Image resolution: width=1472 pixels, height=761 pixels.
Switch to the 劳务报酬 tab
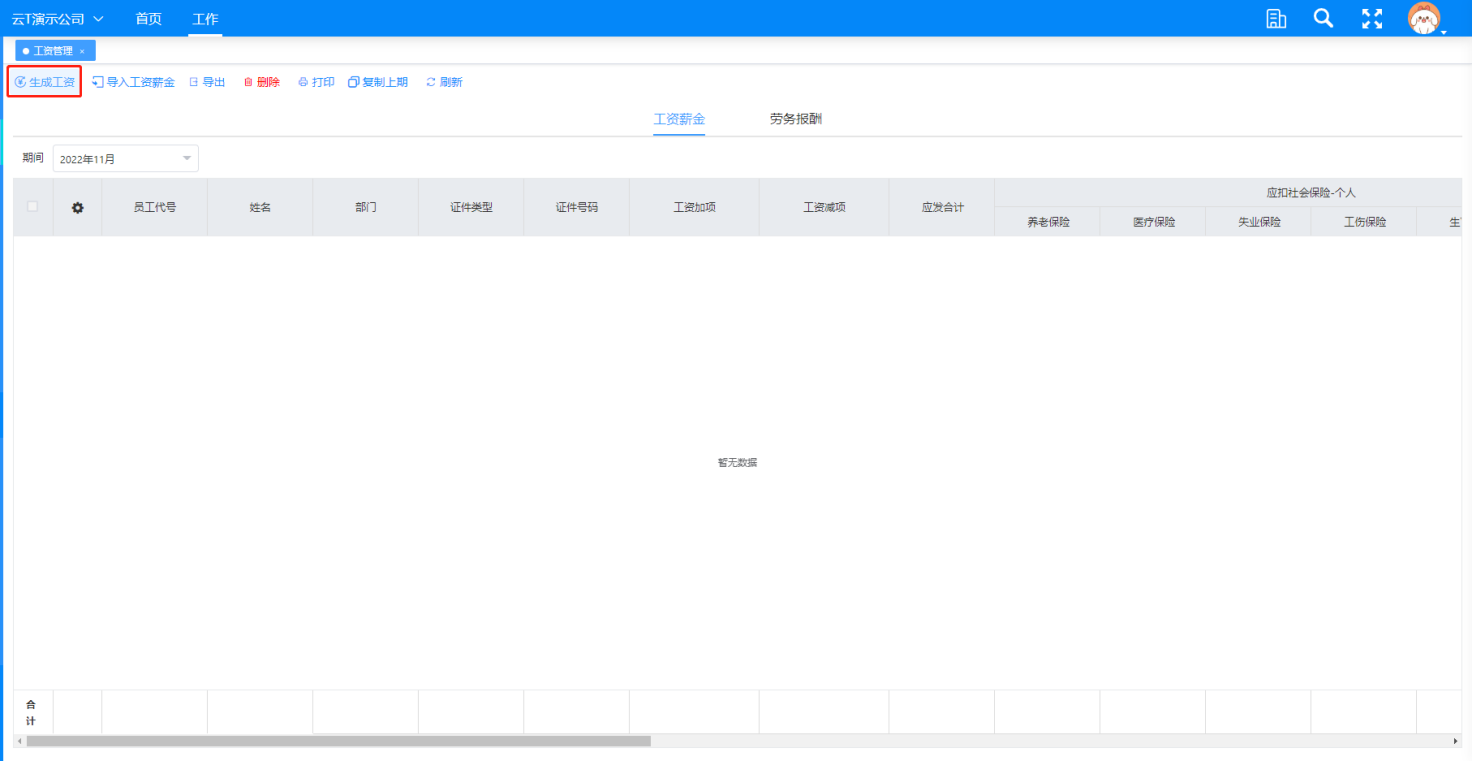click(796, 119)
